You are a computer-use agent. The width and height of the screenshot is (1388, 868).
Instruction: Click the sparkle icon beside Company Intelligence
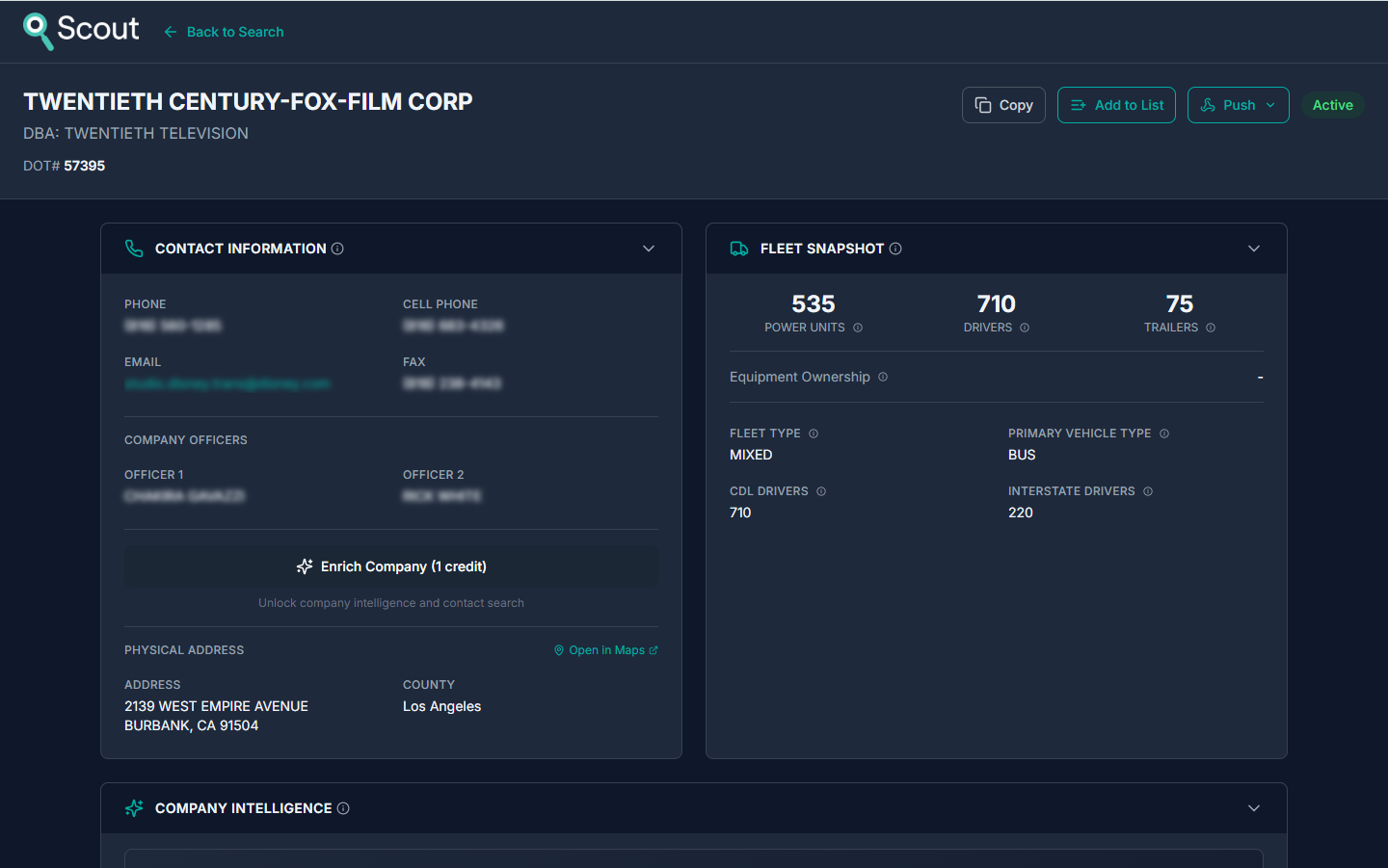click(133, 807)
